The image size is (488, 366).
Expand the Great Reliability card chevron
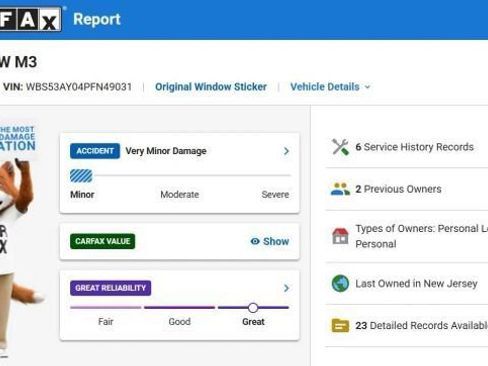click(x=286, y=288)
